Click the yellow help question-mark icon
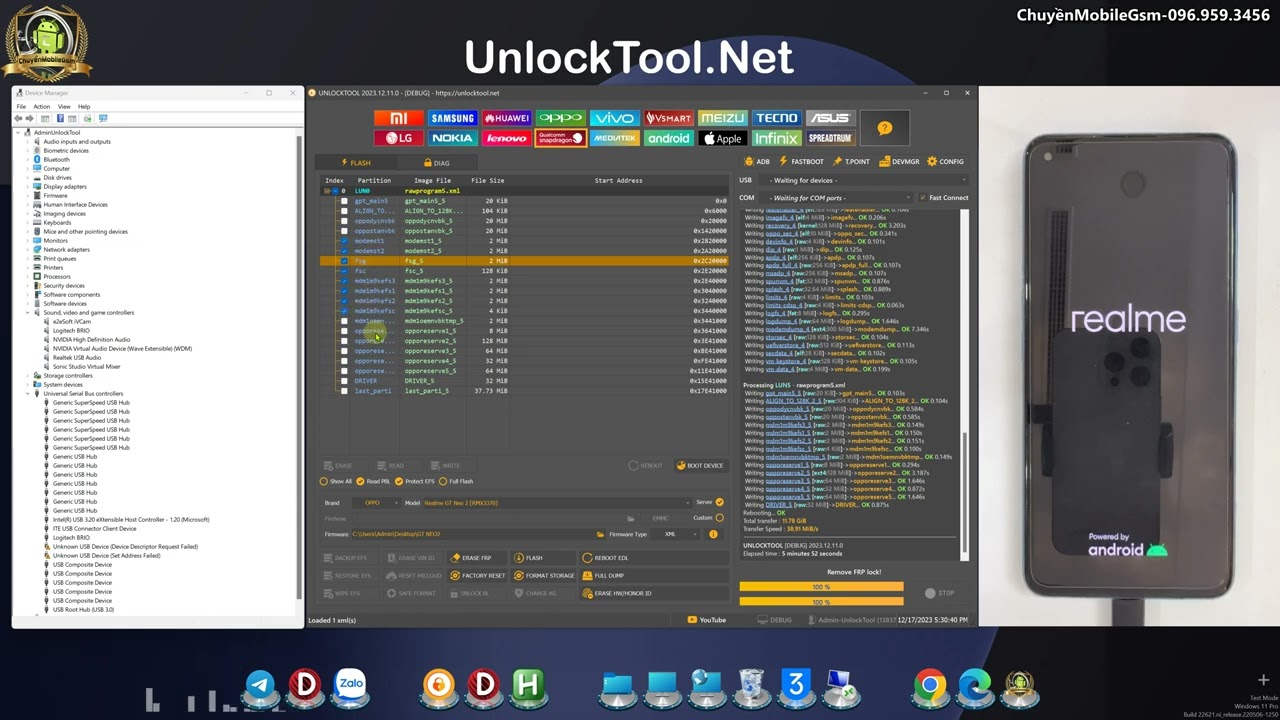This screenshot has height=720, width=1280. 884,128
